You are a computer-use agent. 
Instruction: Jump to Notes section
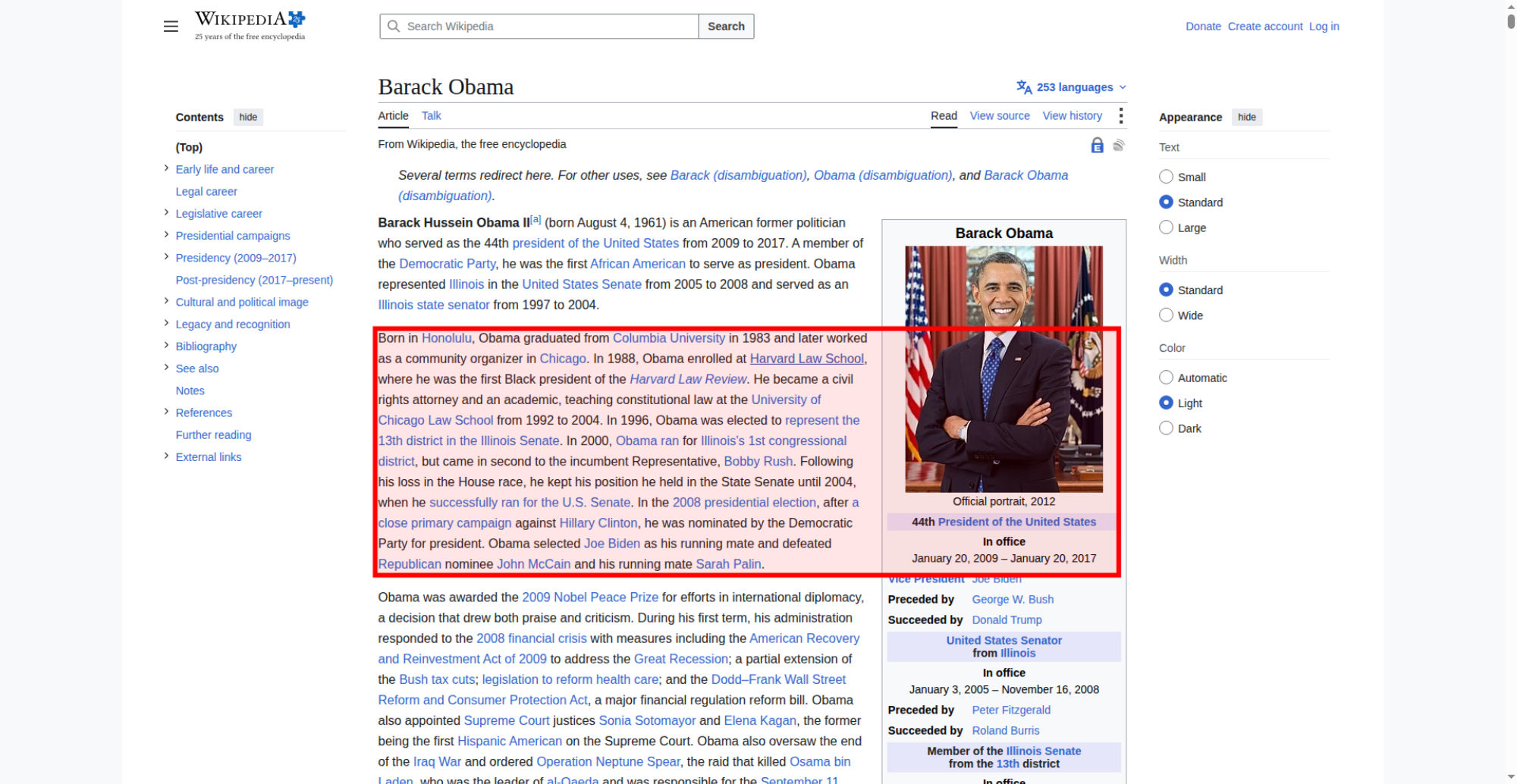click(190, 390)
